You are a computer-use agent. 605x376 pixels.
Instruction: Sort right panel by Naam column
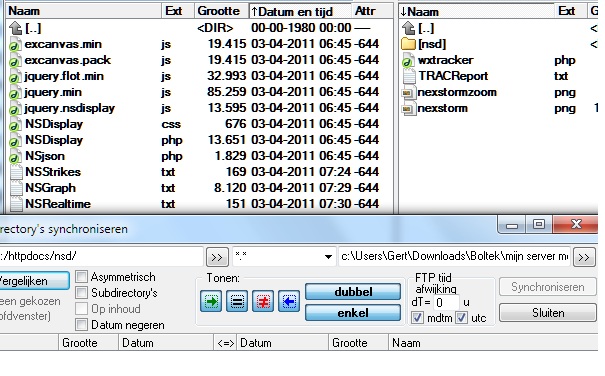click(x=477, y=11)
